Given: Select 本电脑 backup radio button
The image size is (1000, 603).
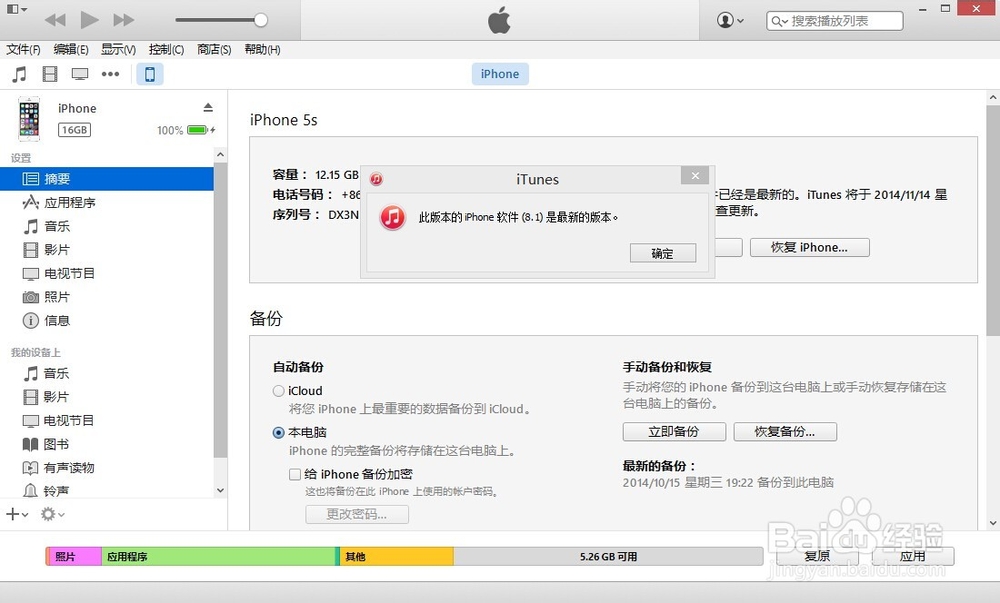Looking at the screenshot, I should tap(279, 432).
